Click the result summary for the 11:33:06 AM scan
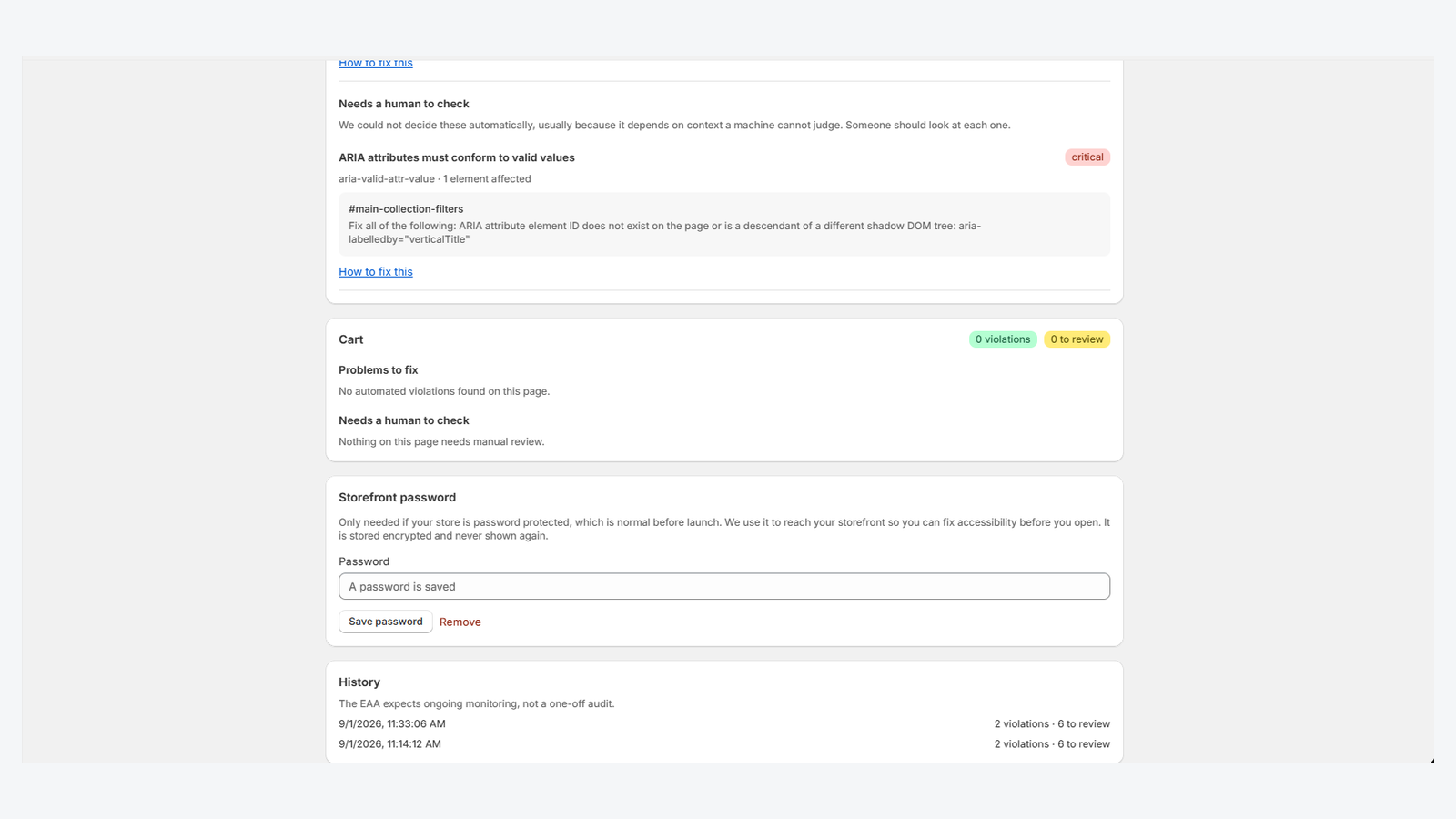The image size is (1456, 819). pos(1052,724)
